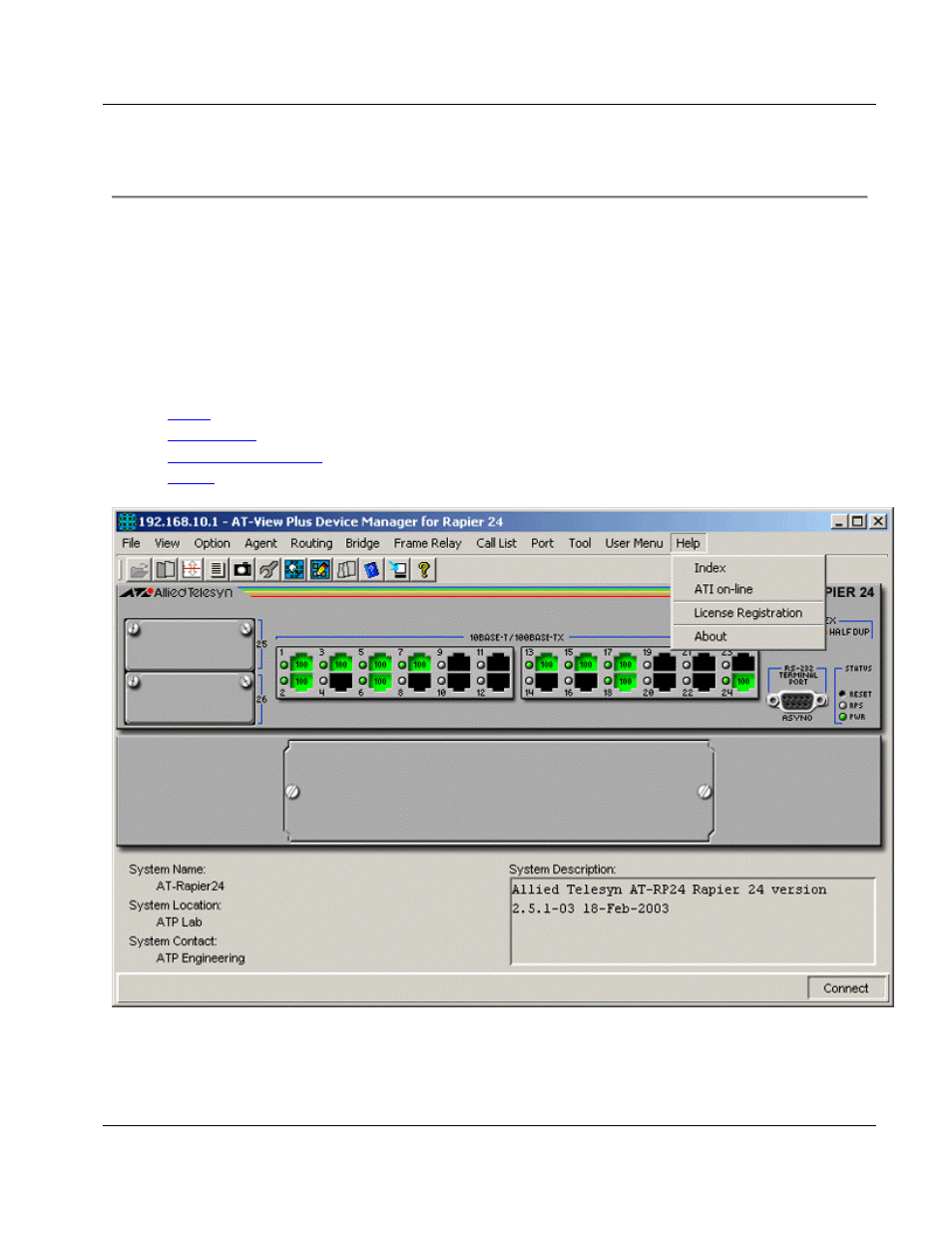The height and width of the screenshot is (1233, 952).
Task: Click the Connect button
Action: pyautogui.click(x=846, y=988)
